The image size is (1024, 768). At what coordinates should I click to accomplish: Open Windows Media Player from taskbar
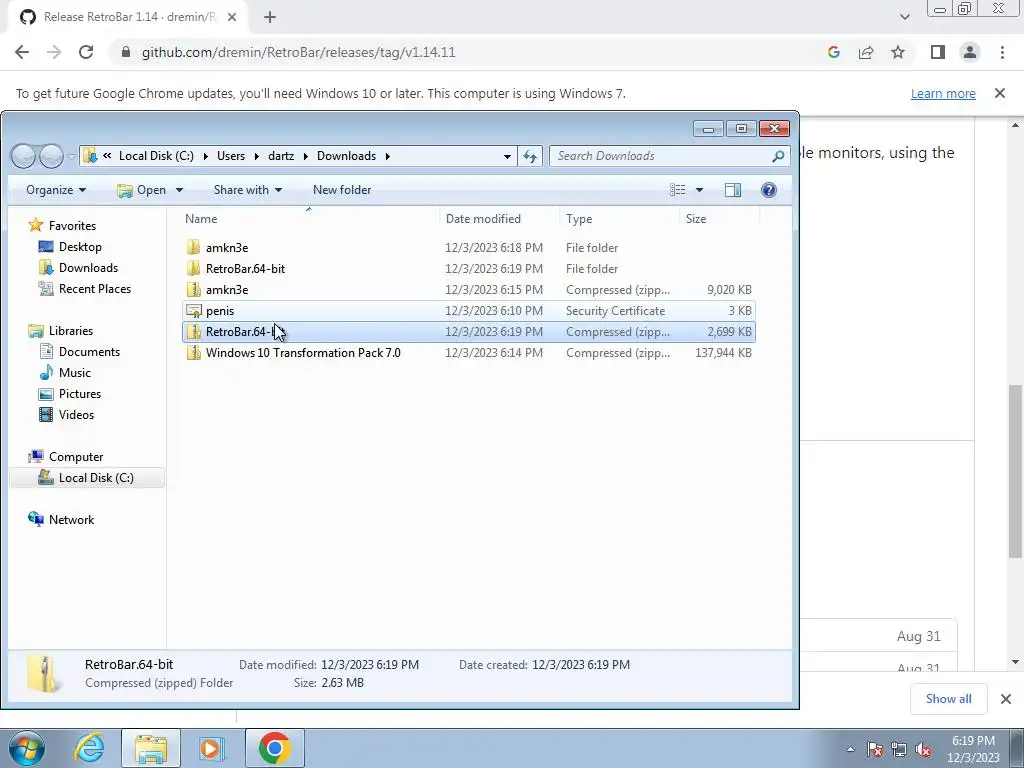211,748
